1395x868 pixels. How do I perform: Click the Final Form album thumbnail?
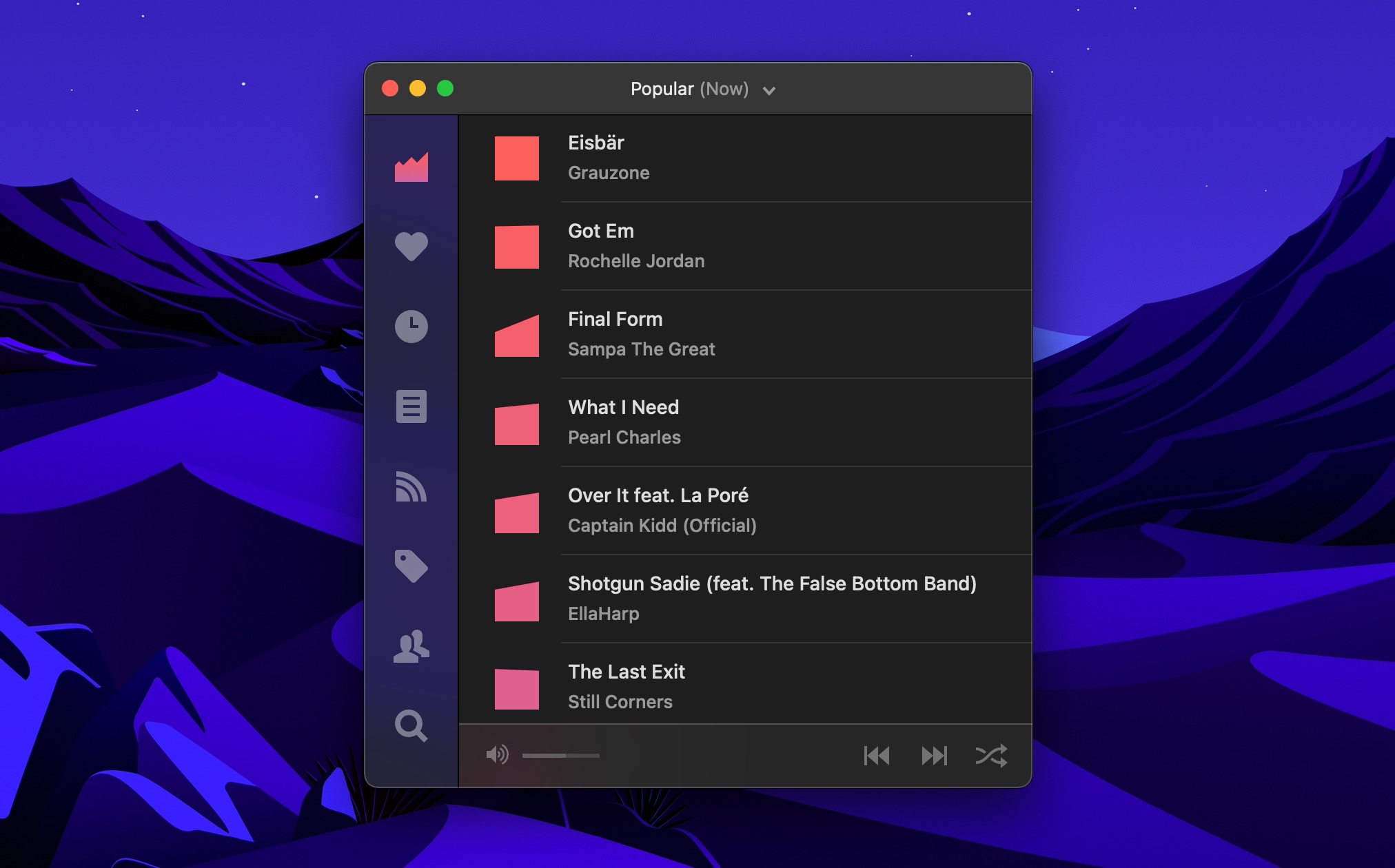(516, 335)
